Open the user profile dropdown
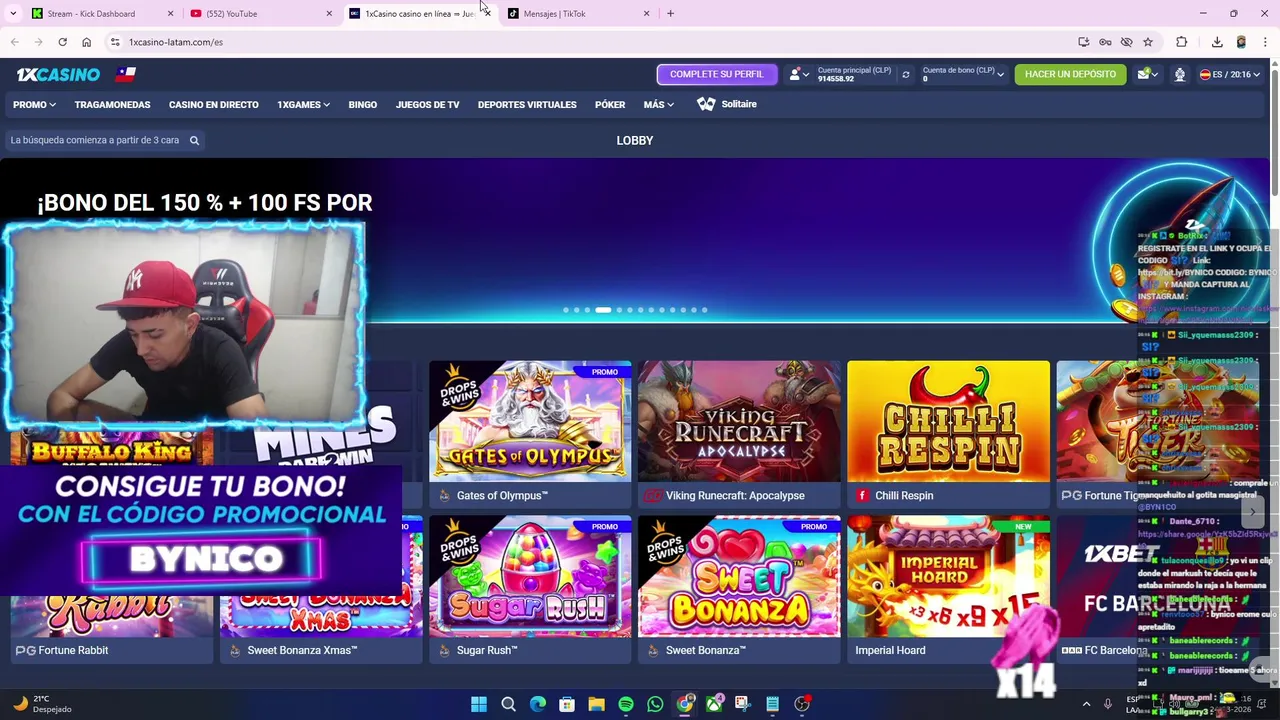 pos(798,74)
